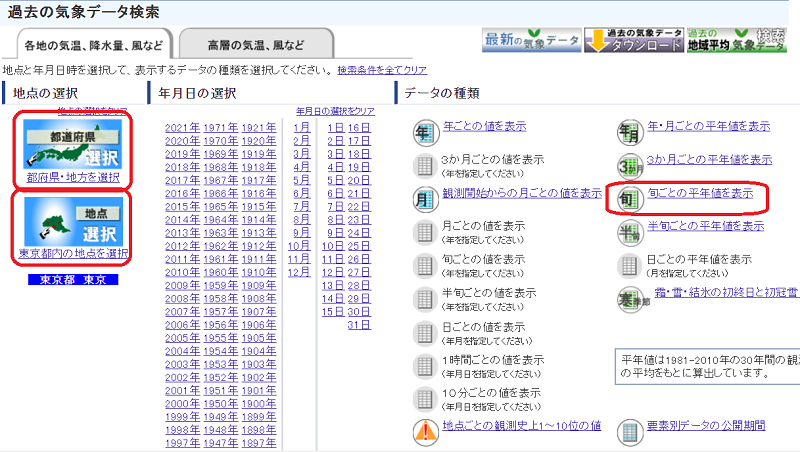
Task: Click the 月 icon for monthly values since observation began
Action: coord(424,197)
